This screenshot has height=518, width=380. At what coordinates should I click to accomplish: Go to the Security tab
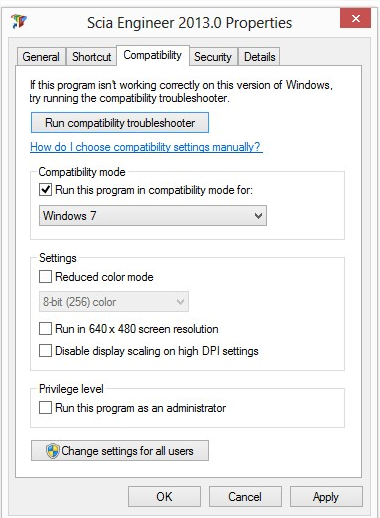[x=213, y=57]
